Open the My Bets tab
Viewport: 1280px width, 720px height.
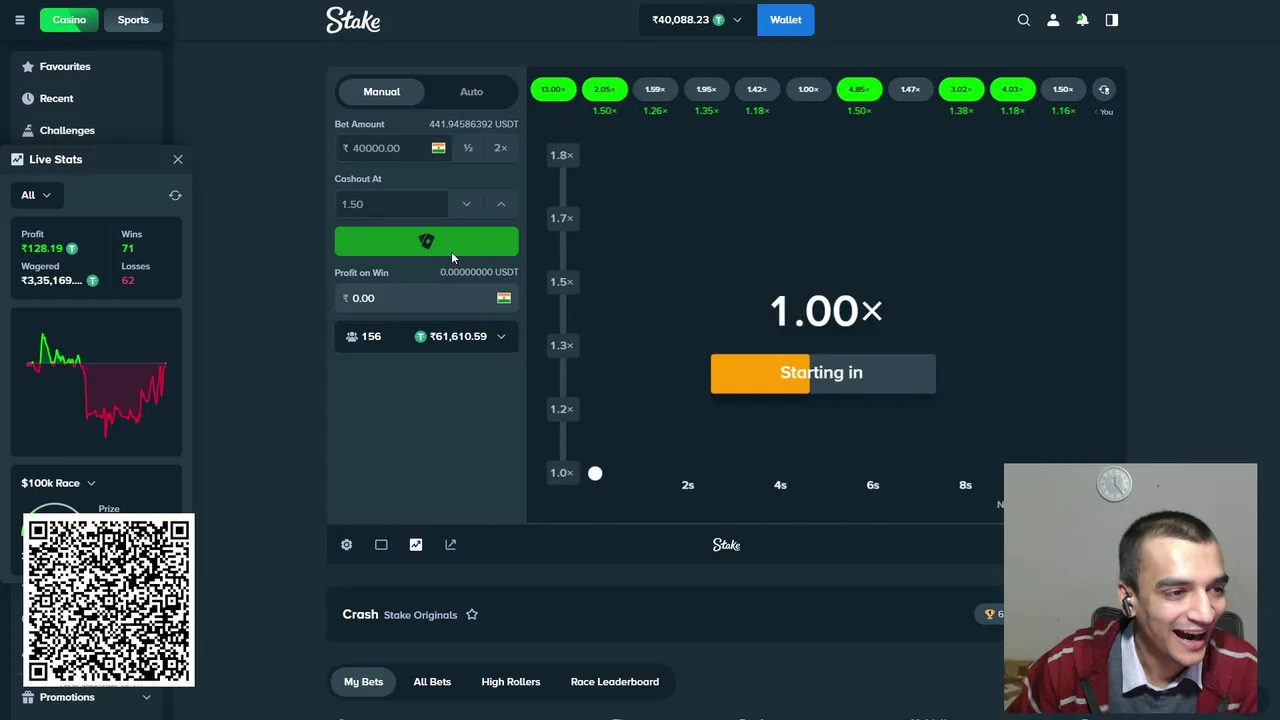pos(363,682)
